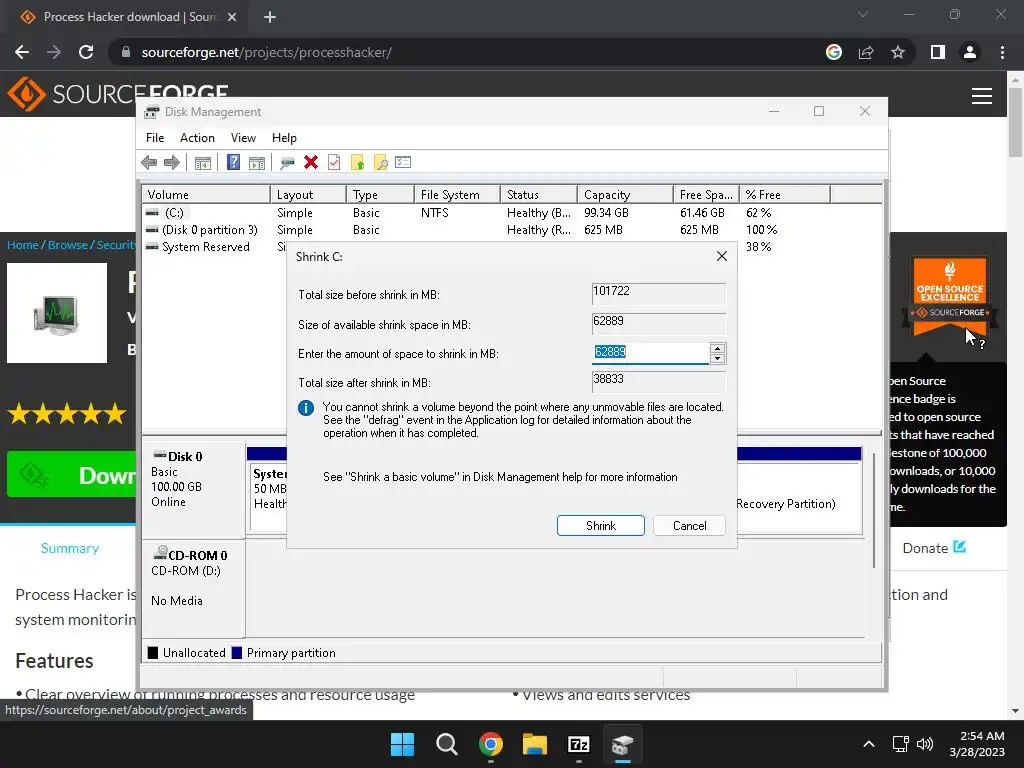
Task: Open the SourceForge hamburger menu
Action: point(982,96)
